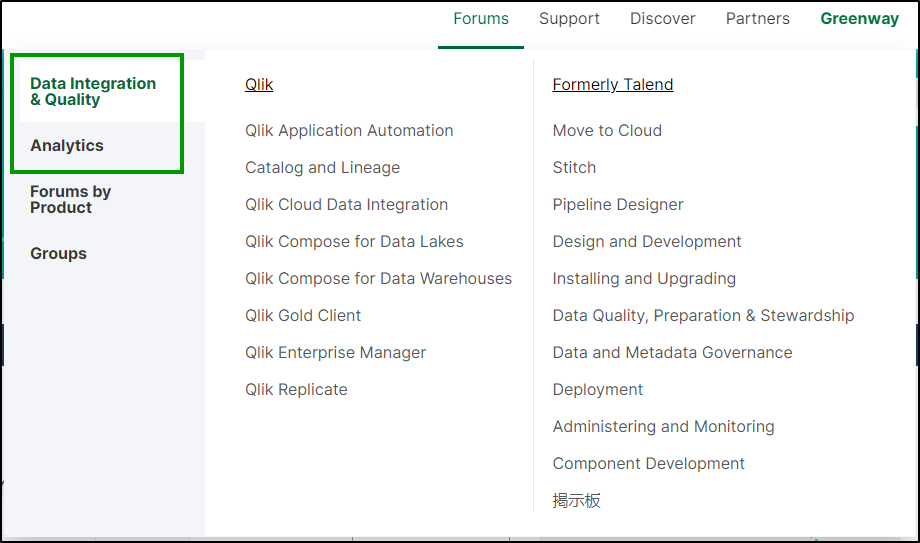The image size is (920, 543).
Task: Select the Analytics category
Action: [x=67, y=146]
